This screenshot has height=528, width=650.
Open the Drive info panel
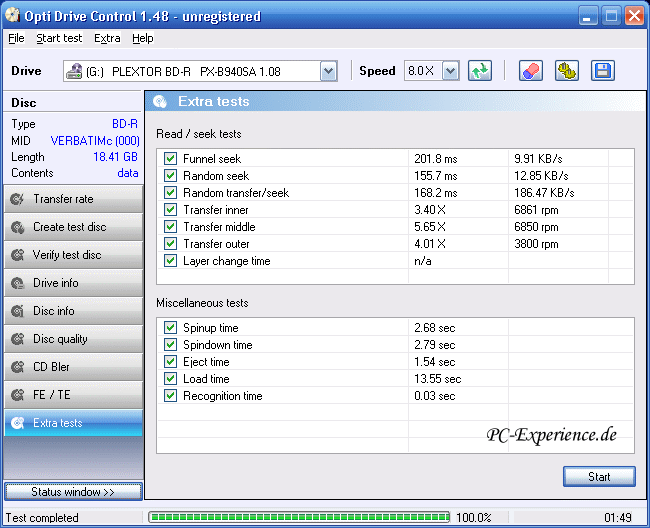pyautogui.click(x=72, y=283)
